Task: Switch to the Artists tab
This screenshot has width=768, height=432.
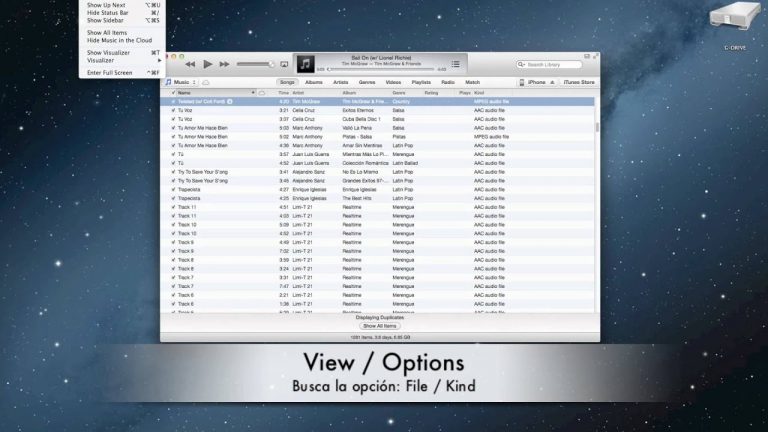Action: point(340,82)
